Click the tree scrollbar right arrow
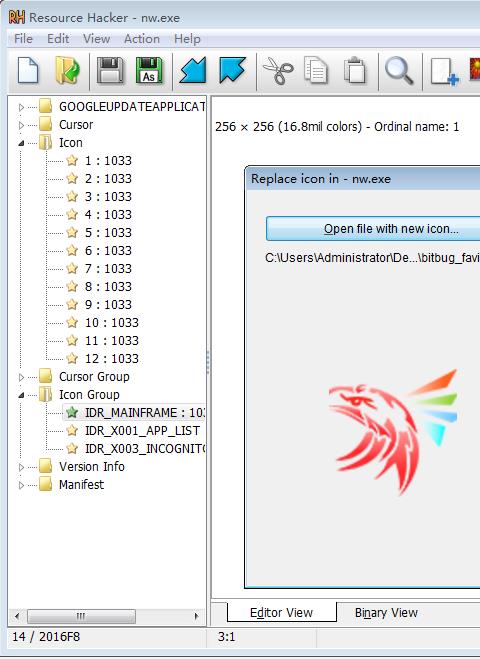Viewport: 480px width, 659px height. click(x=196, y=616)
